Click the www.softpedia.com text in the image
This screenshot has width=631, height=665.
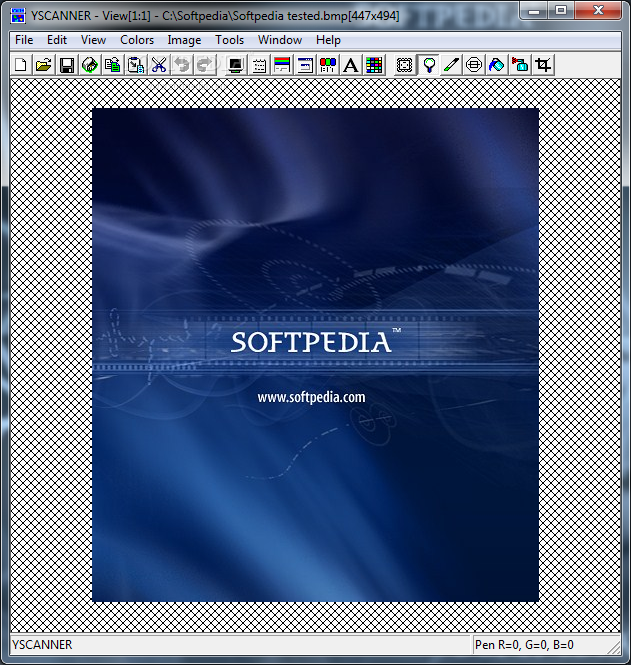pyautogui.click(x=311, y=397)
